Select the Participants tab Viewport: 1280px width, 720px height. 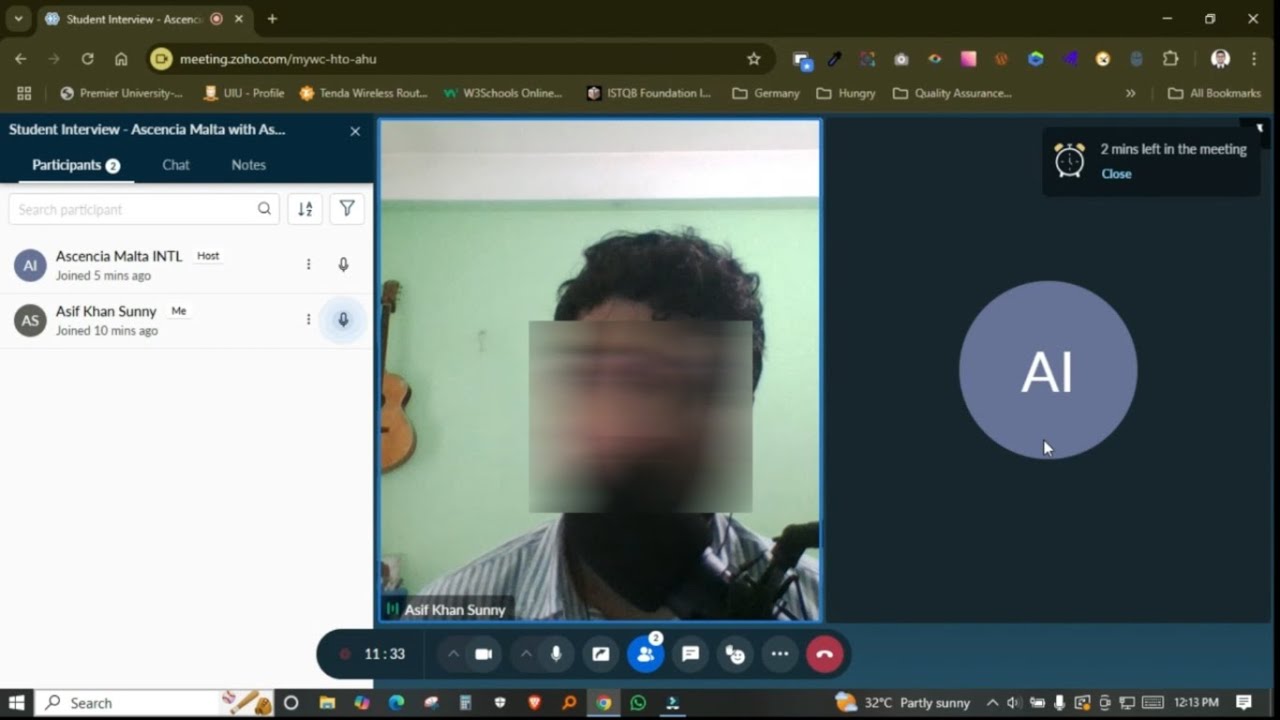tap(76, 165)
